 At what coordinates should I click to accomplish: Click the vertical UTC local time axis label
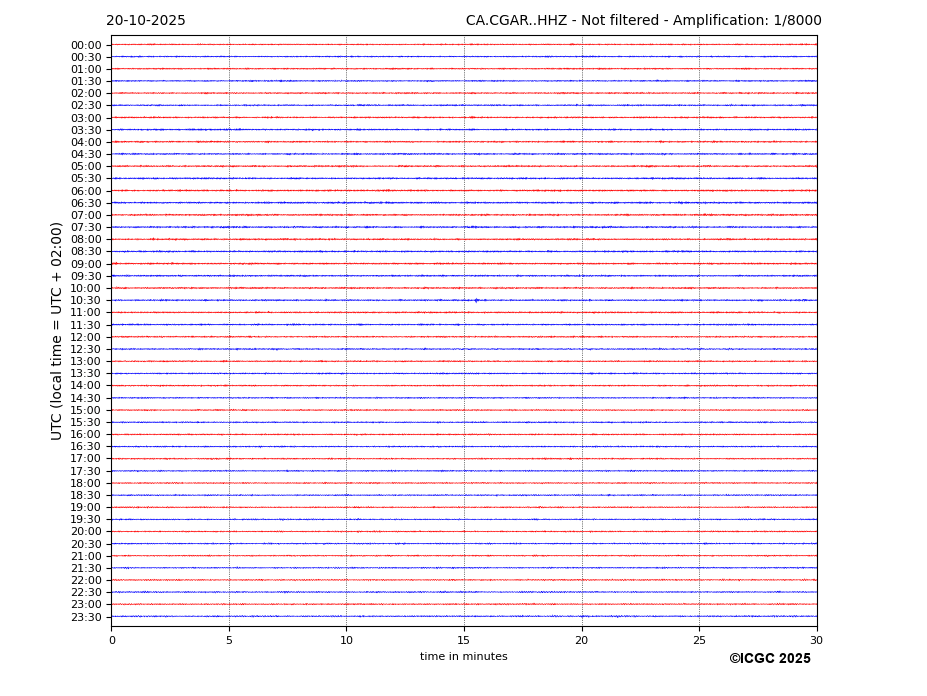(x=57, y=330)
